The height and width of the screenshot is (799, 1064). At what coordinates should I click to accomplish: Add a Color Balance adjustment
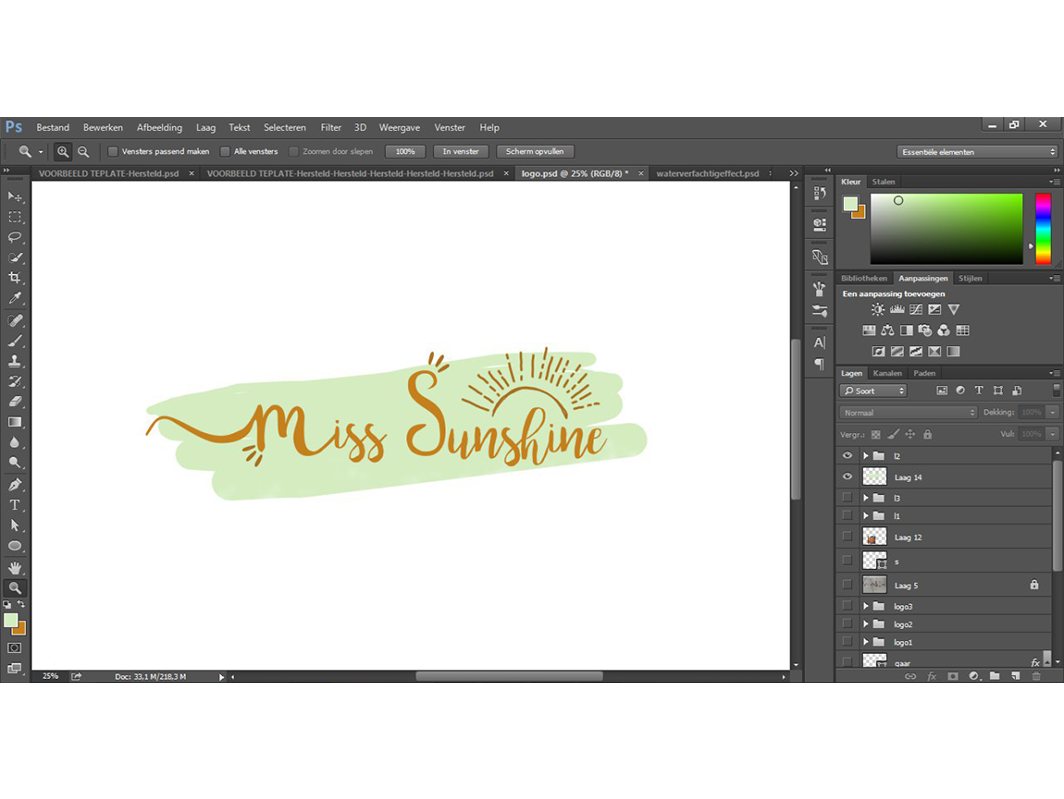pos(888,331)
